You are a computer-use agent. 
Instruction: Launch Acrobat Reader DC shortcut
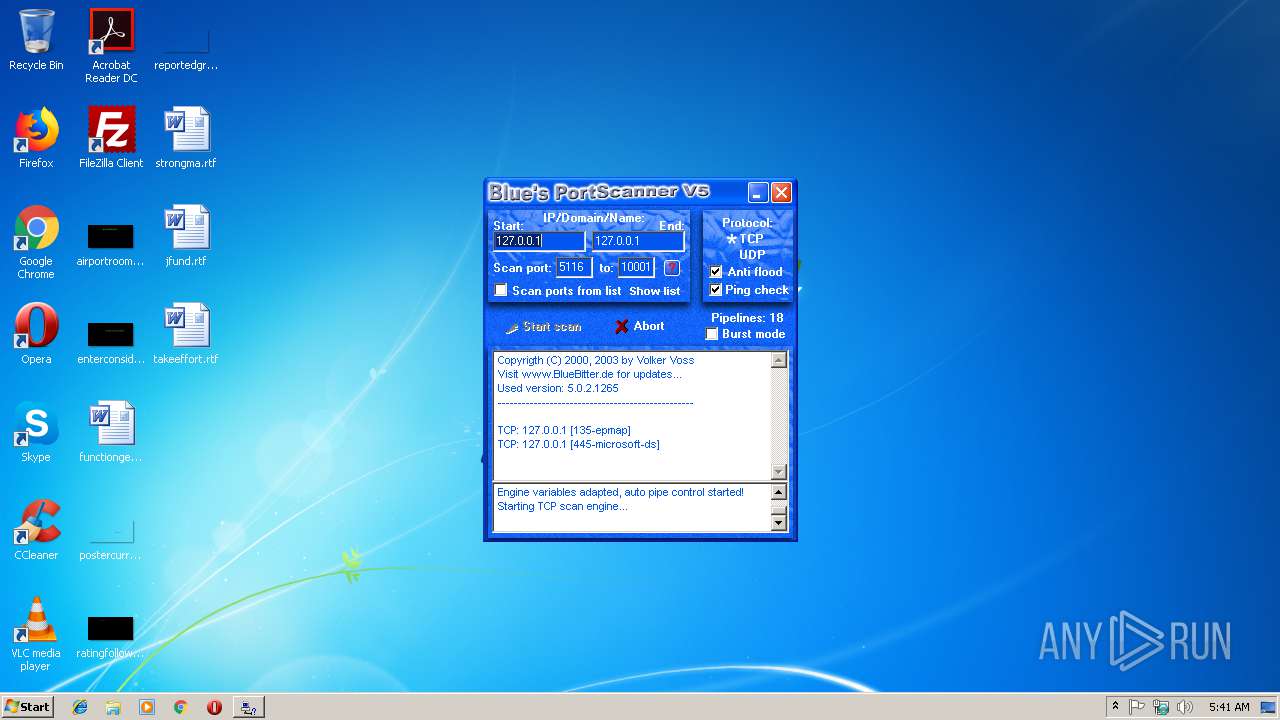[x=111, y=46]
